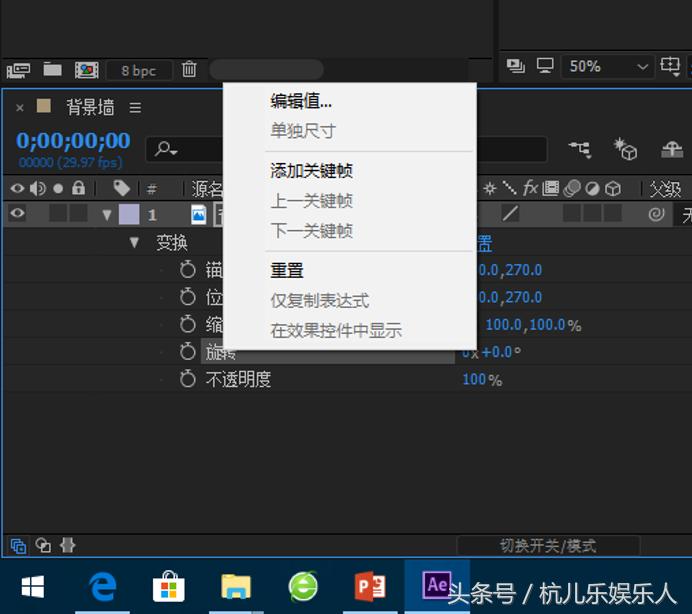Select the 背景墙 timeline tab
Screen dimensions: 692x614
(90, 107)
